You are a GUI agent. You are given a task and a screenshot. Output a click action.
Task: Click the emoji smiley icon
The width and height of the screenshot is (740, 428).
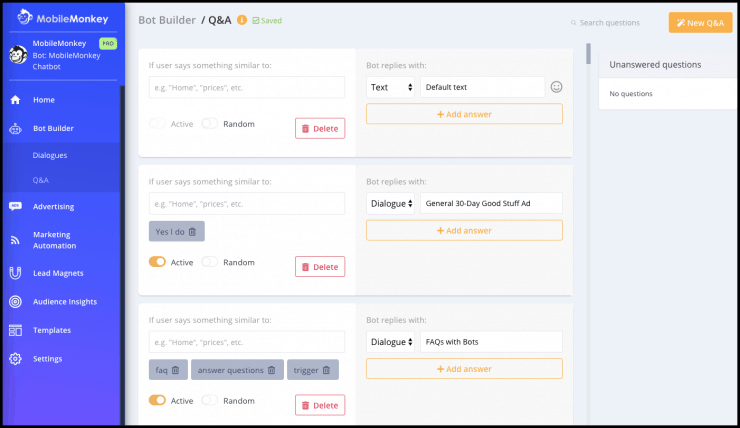556,87
